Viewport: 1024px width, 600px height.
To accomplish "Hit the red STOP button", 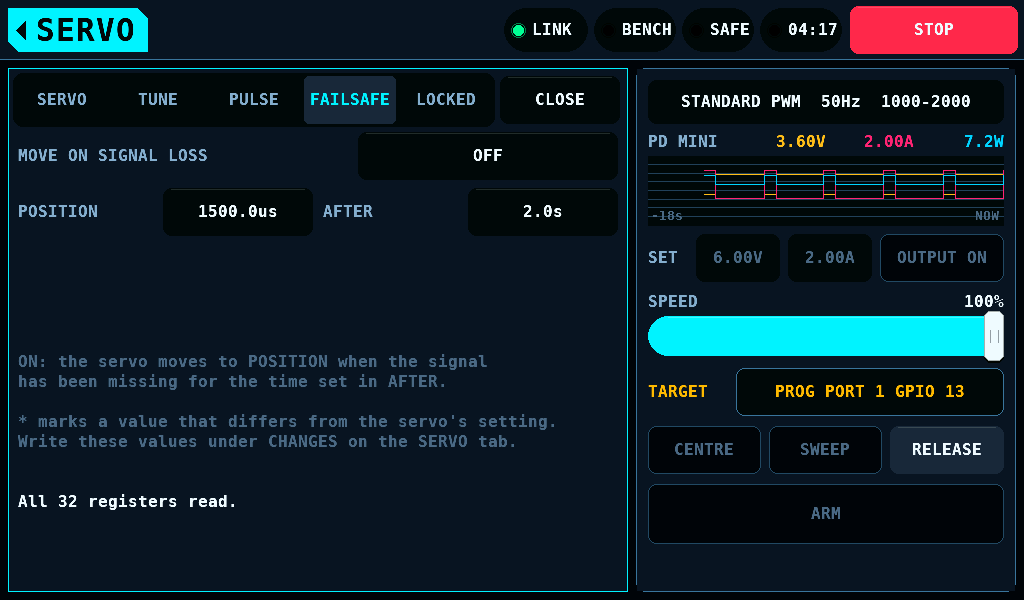I will pos(934,30).
